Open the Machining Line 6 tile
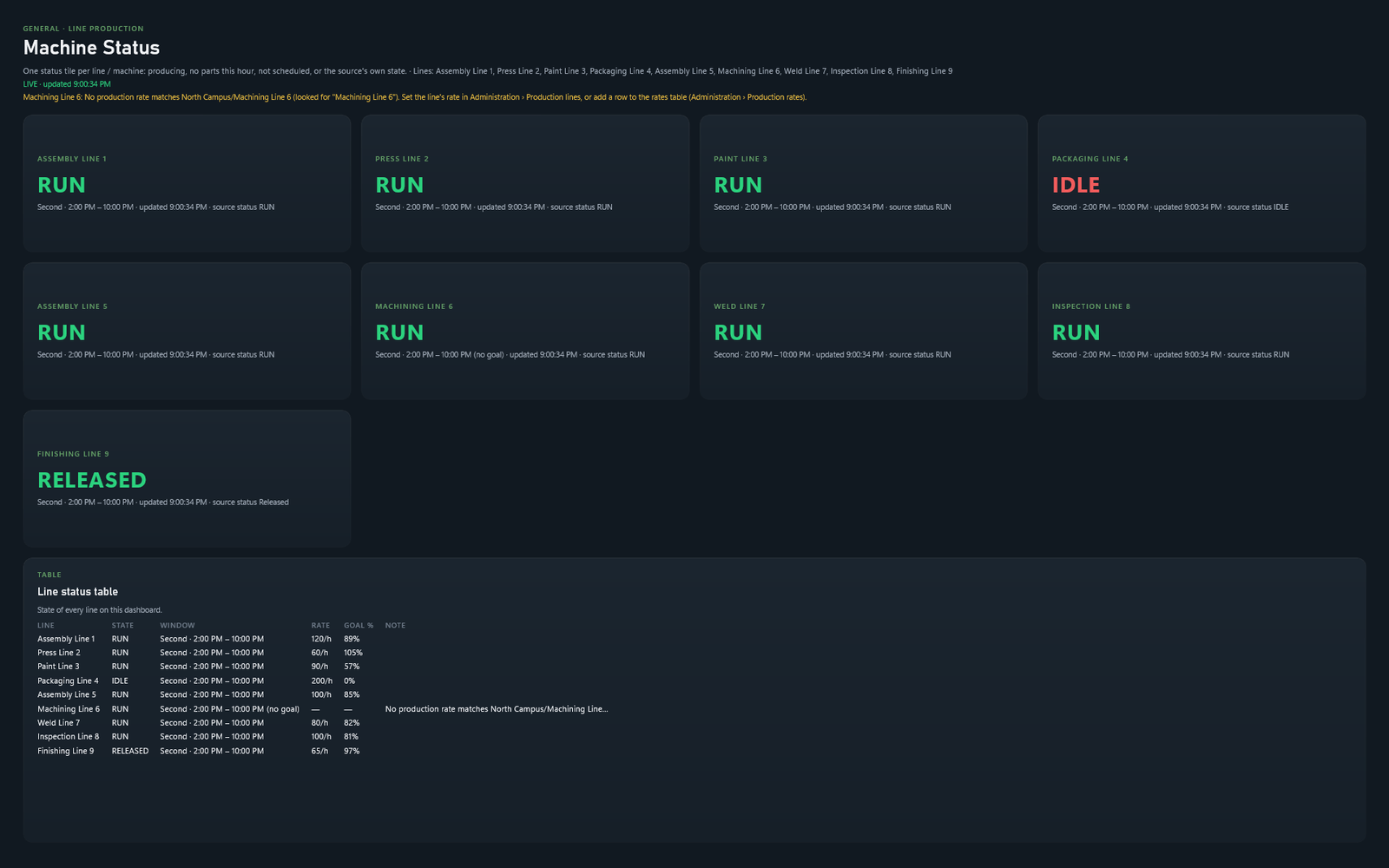Viewport: 1389px width, 868px height. (x=525, y=331)
